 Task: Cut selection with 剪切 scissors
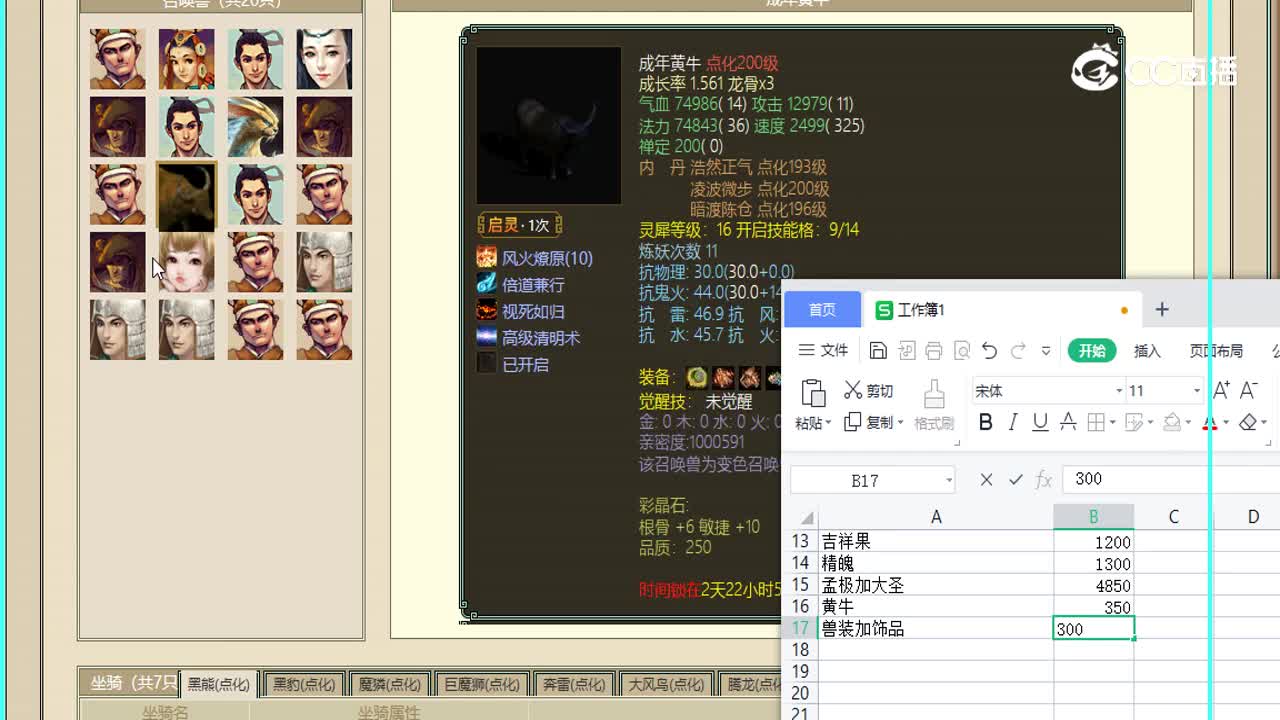pyautogui.click(x=868, y=390)
